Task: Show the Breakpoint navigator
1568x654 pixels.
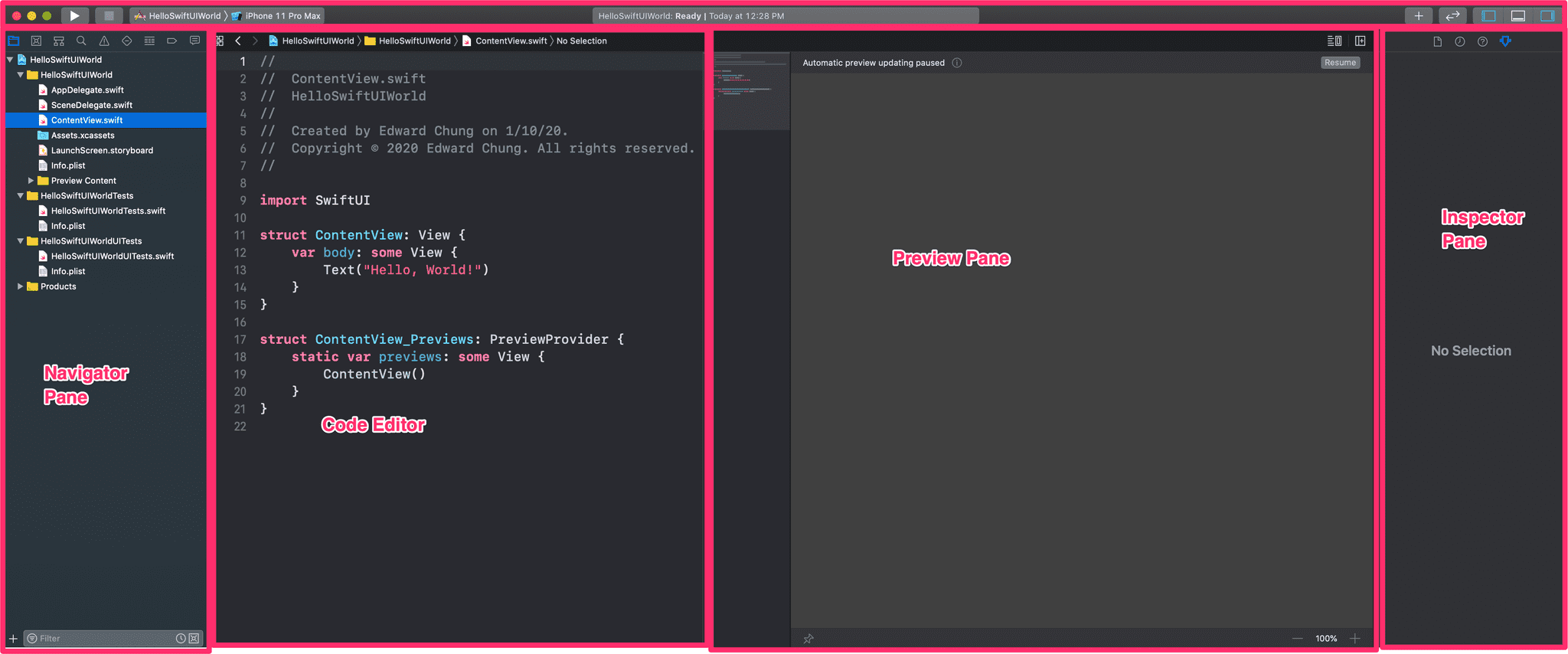Action: 172,41
